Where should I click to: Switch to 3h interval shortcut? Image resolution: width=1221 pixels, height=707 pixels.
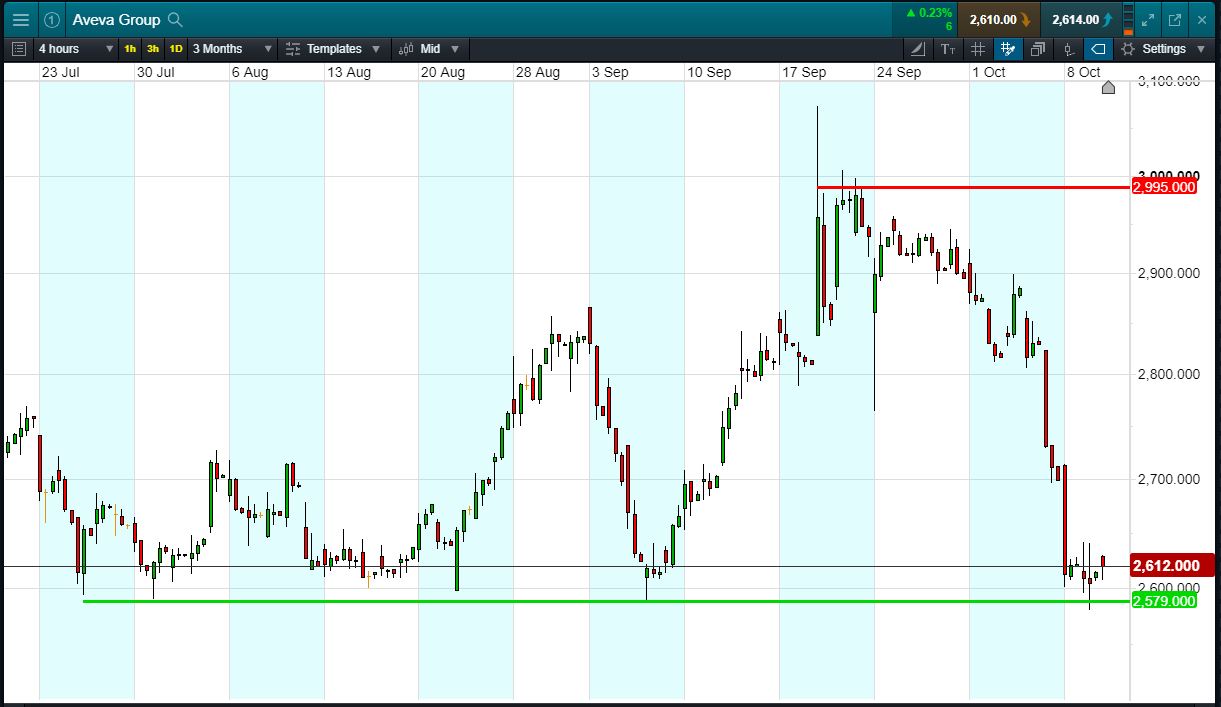click(x=153, y=48)
